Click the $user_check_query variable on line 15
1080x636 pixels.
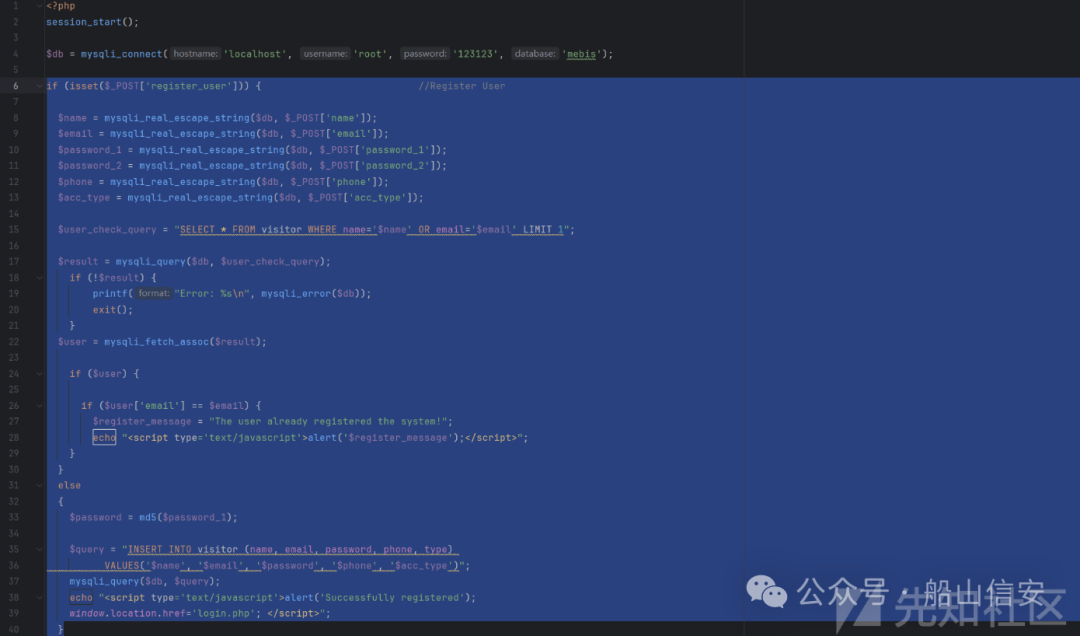point(107,229)
